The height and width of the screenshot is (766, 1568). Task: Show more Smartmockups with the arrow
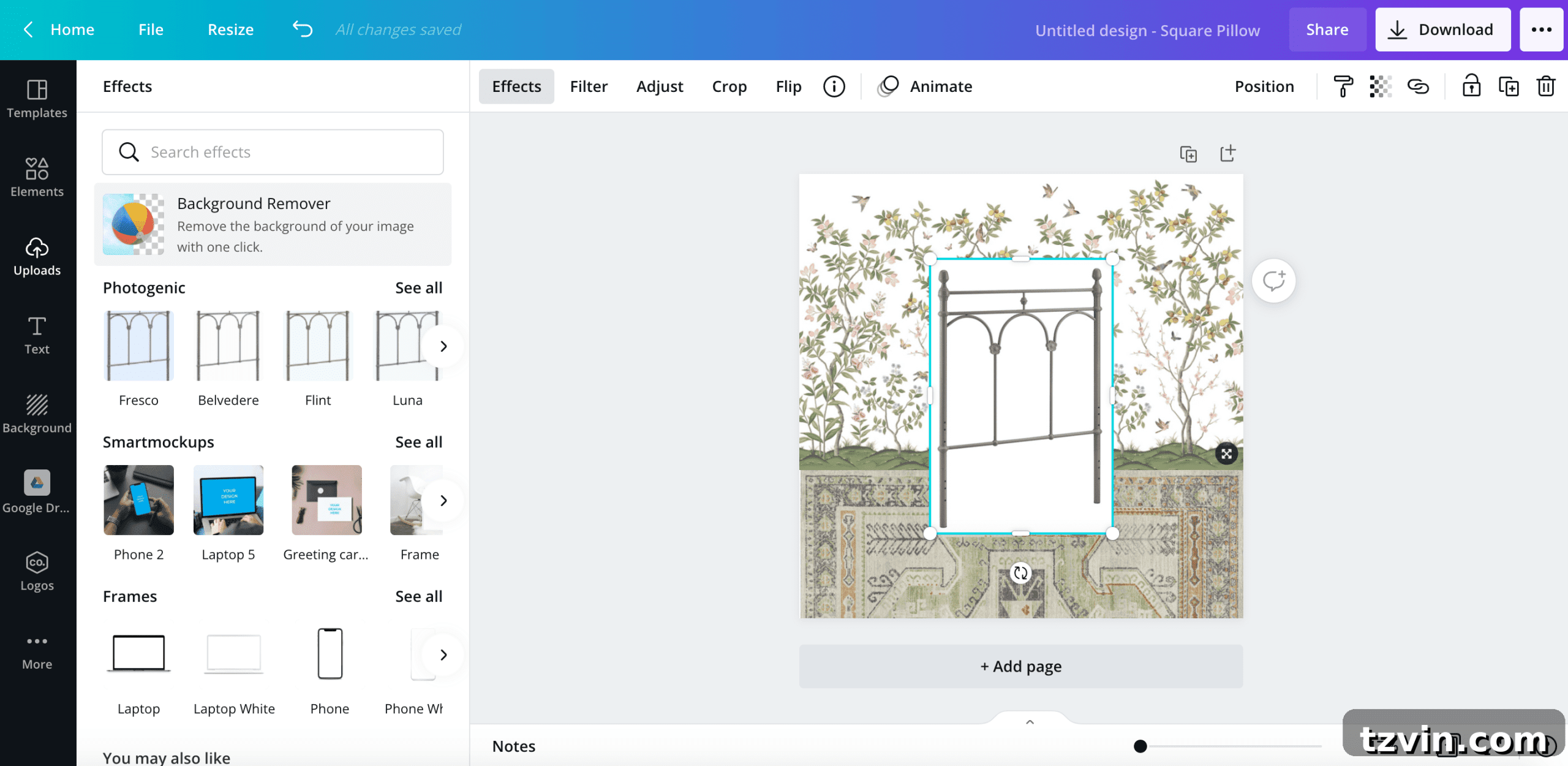(443, 501)
